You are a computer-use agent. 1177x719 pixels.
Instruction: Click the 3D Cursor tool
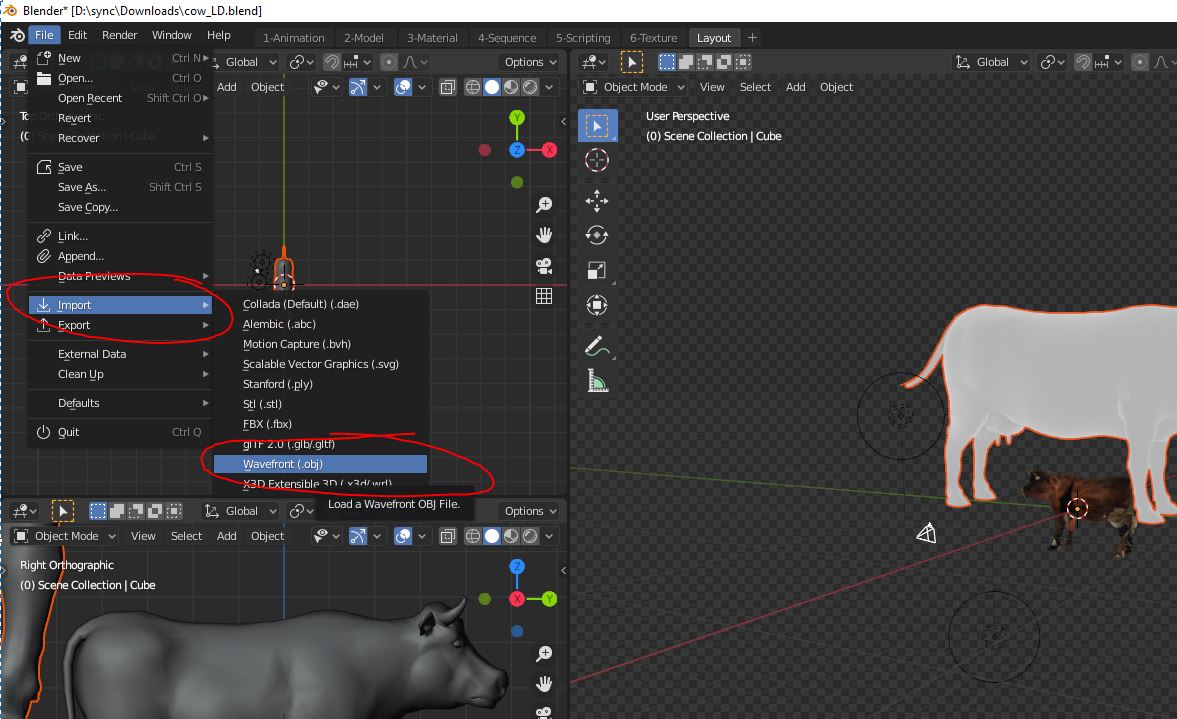tap(597, 160)
